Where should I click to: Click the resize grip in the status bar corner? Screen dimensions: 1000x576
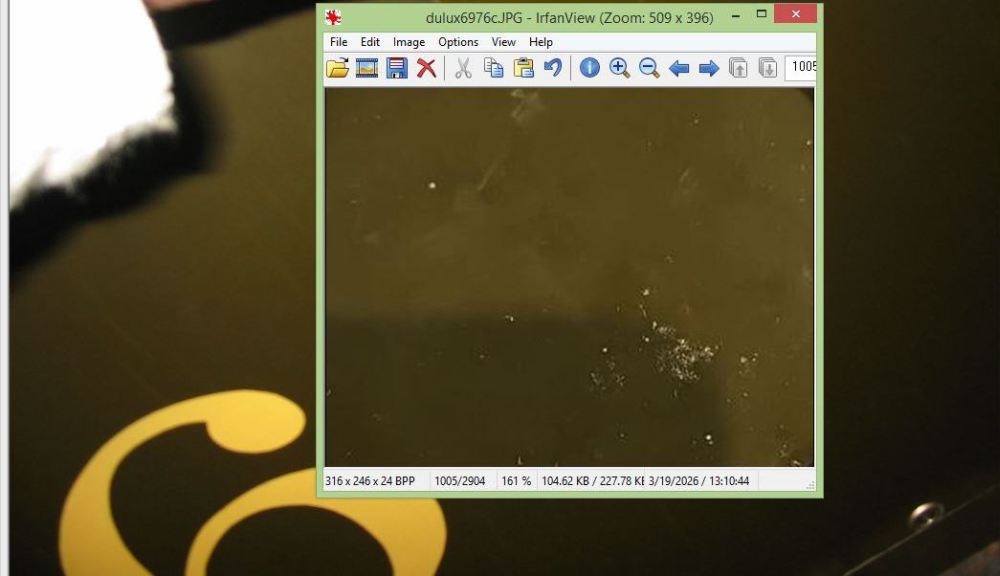tap(810, 485)
